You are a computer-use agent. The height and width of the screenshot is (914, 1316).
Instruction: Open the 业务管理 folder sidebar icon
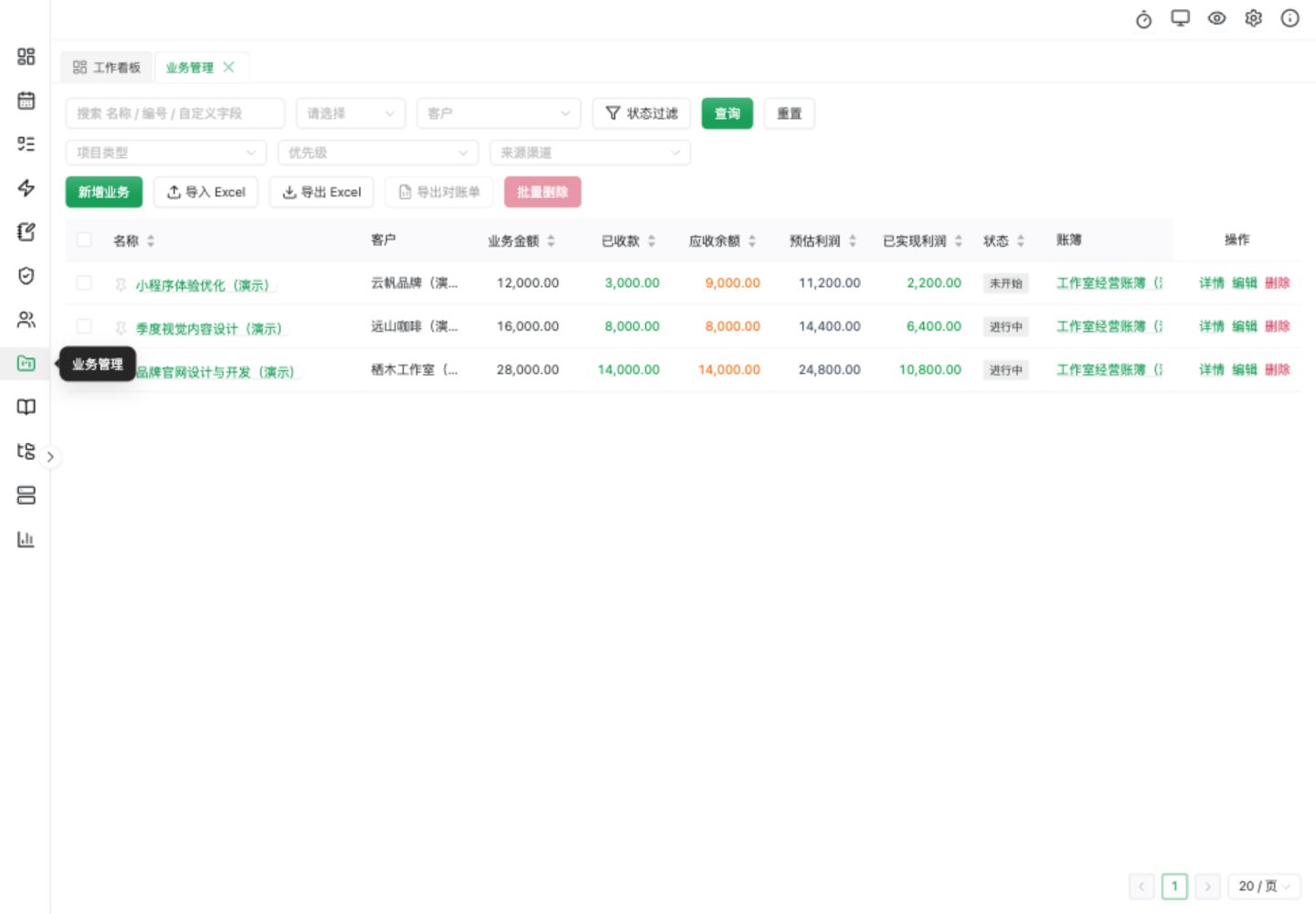pos(26,364)
